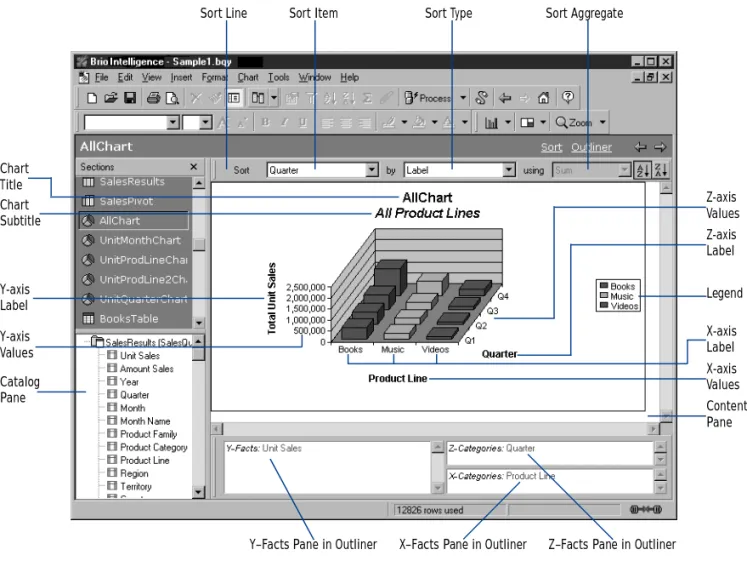747x561 pixels.
Task: Select the UnitMonthChart section
Action: pyautogui.click(x=140, y=240)
